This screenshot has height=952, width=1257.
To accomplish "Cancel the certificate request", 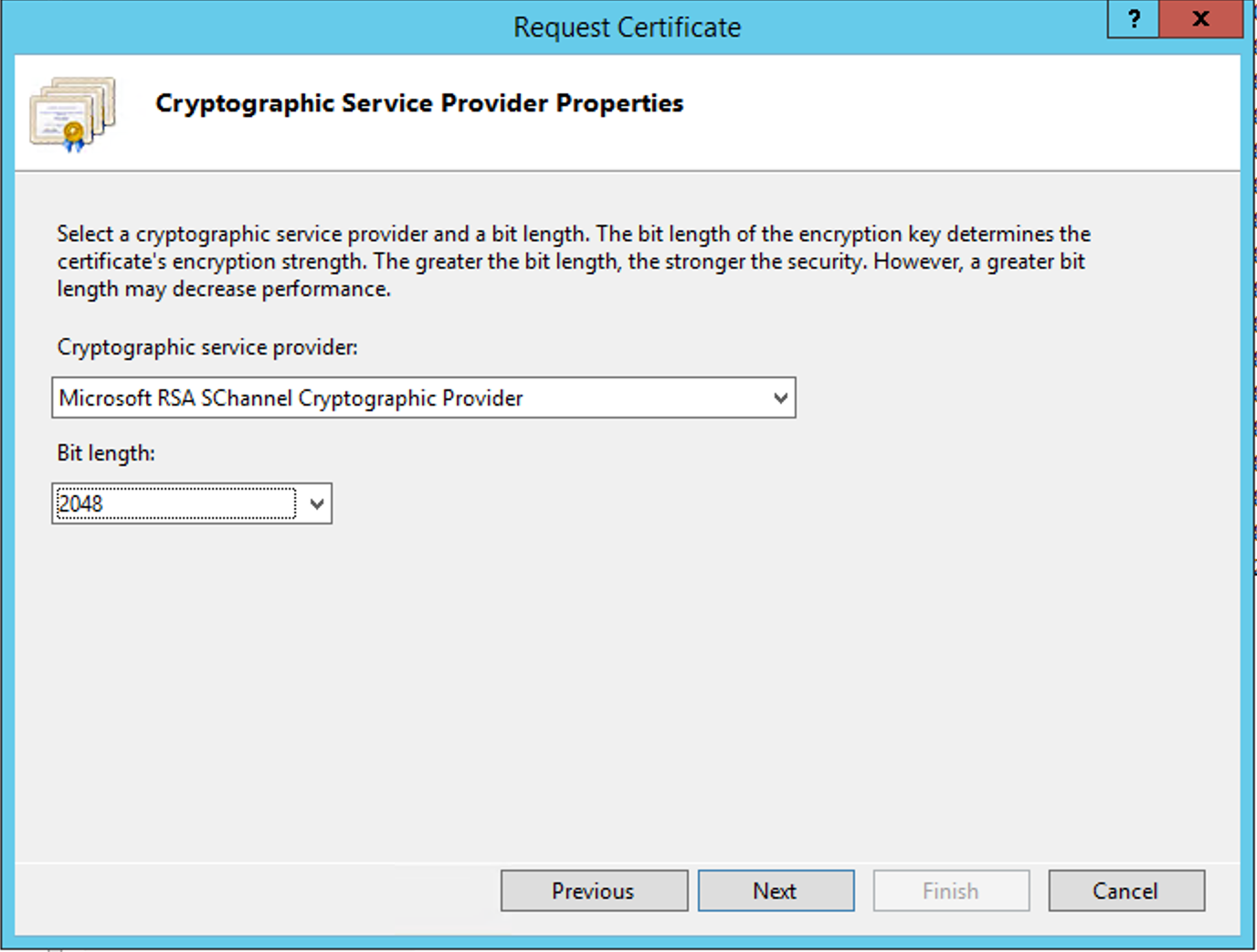I will pyautogui.click(x=1125, y=891).
